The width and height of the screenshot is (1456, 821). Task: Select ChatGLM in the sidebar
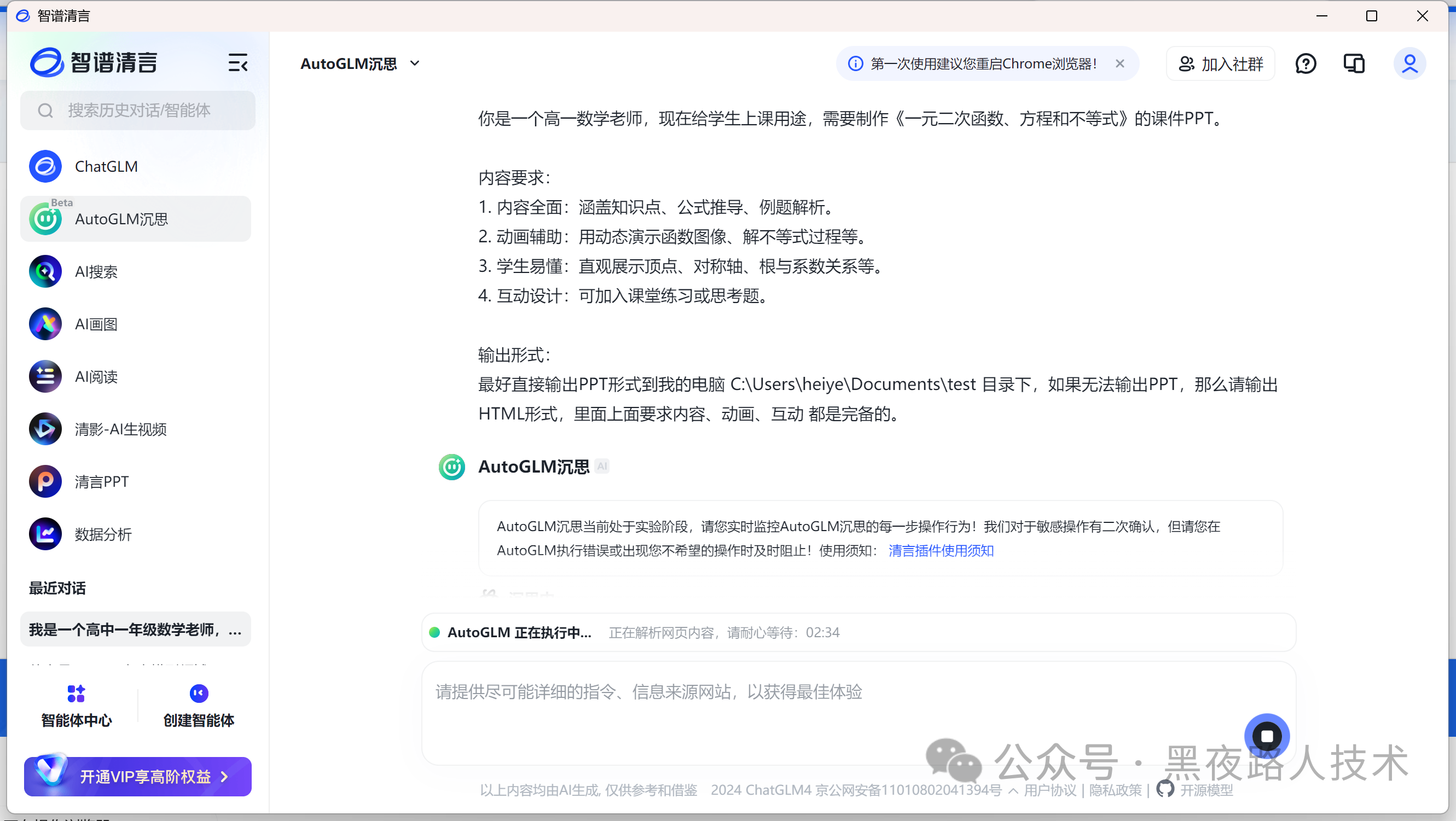coord(106,167)
